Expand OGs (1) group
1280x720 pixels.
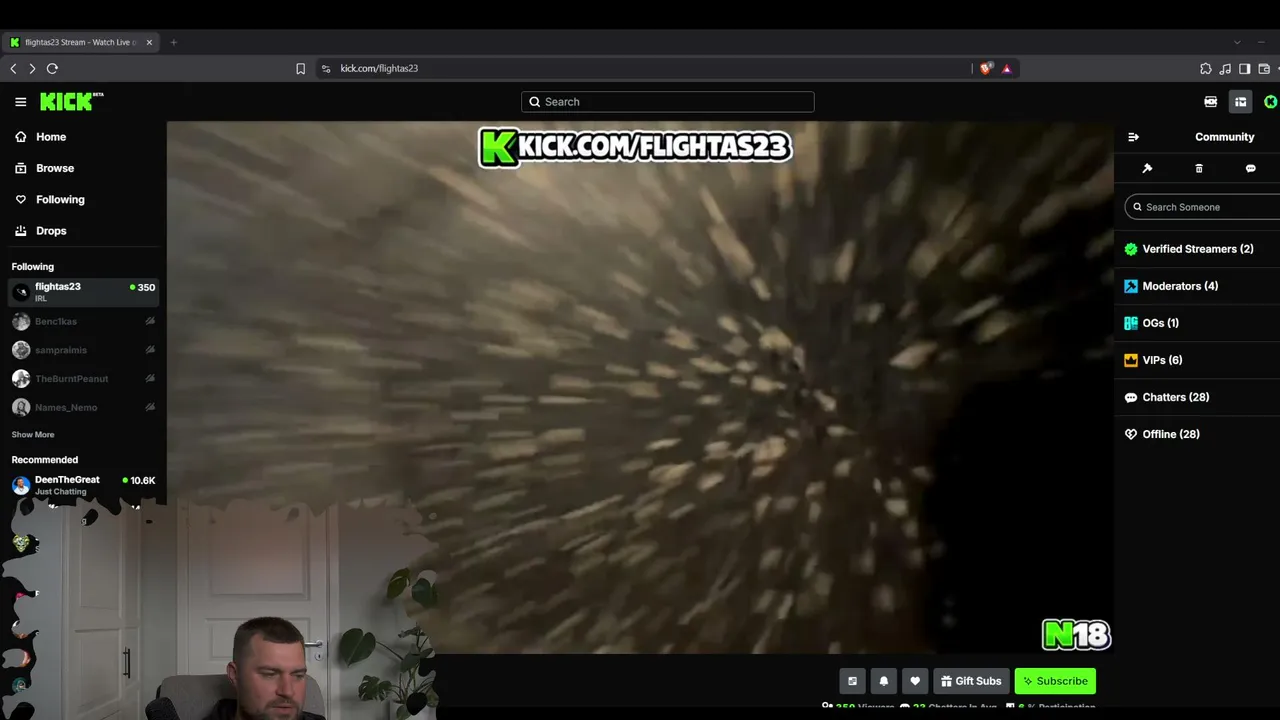[1197, 323]
